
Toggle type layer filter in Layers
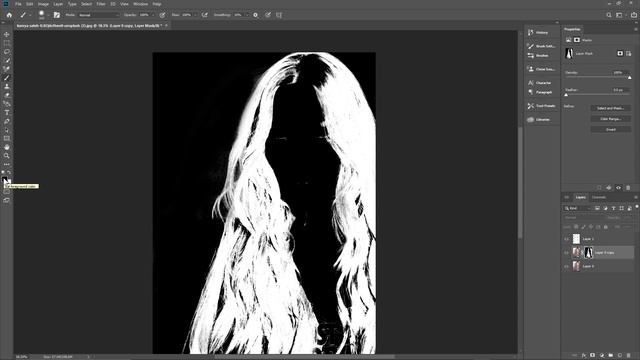point(613,208)
